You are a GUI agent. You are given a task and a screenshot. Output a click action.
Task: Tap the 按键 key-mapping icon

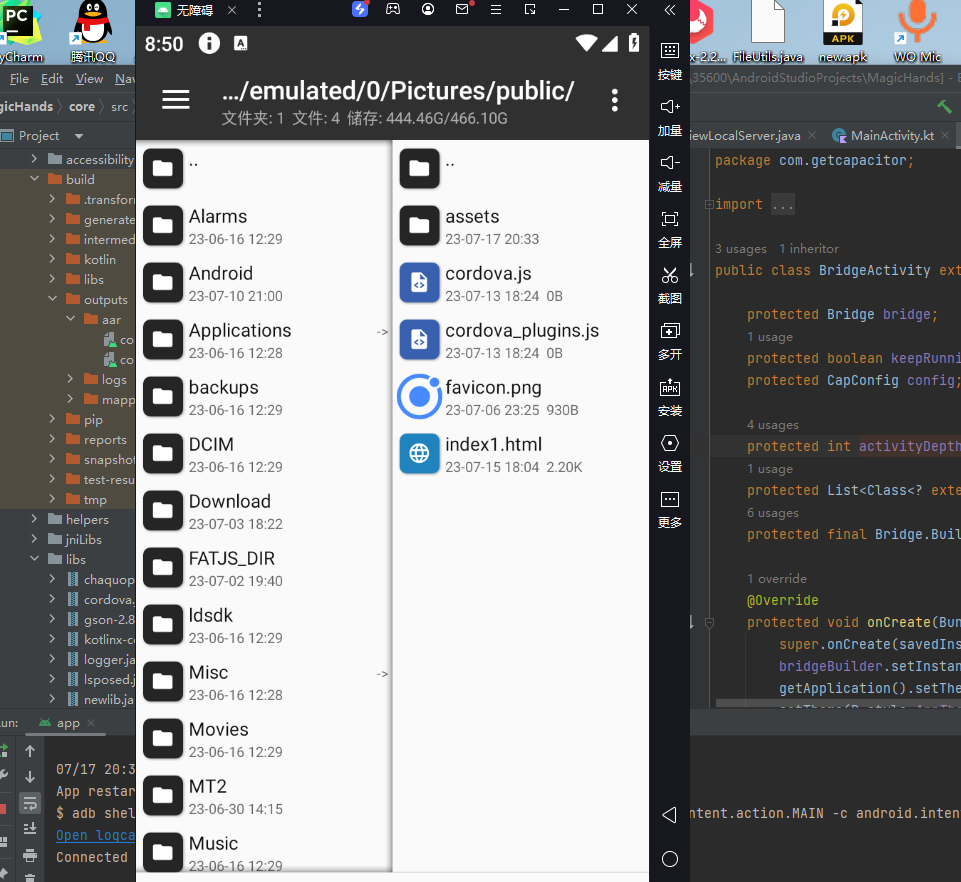(x=669, y=50)
